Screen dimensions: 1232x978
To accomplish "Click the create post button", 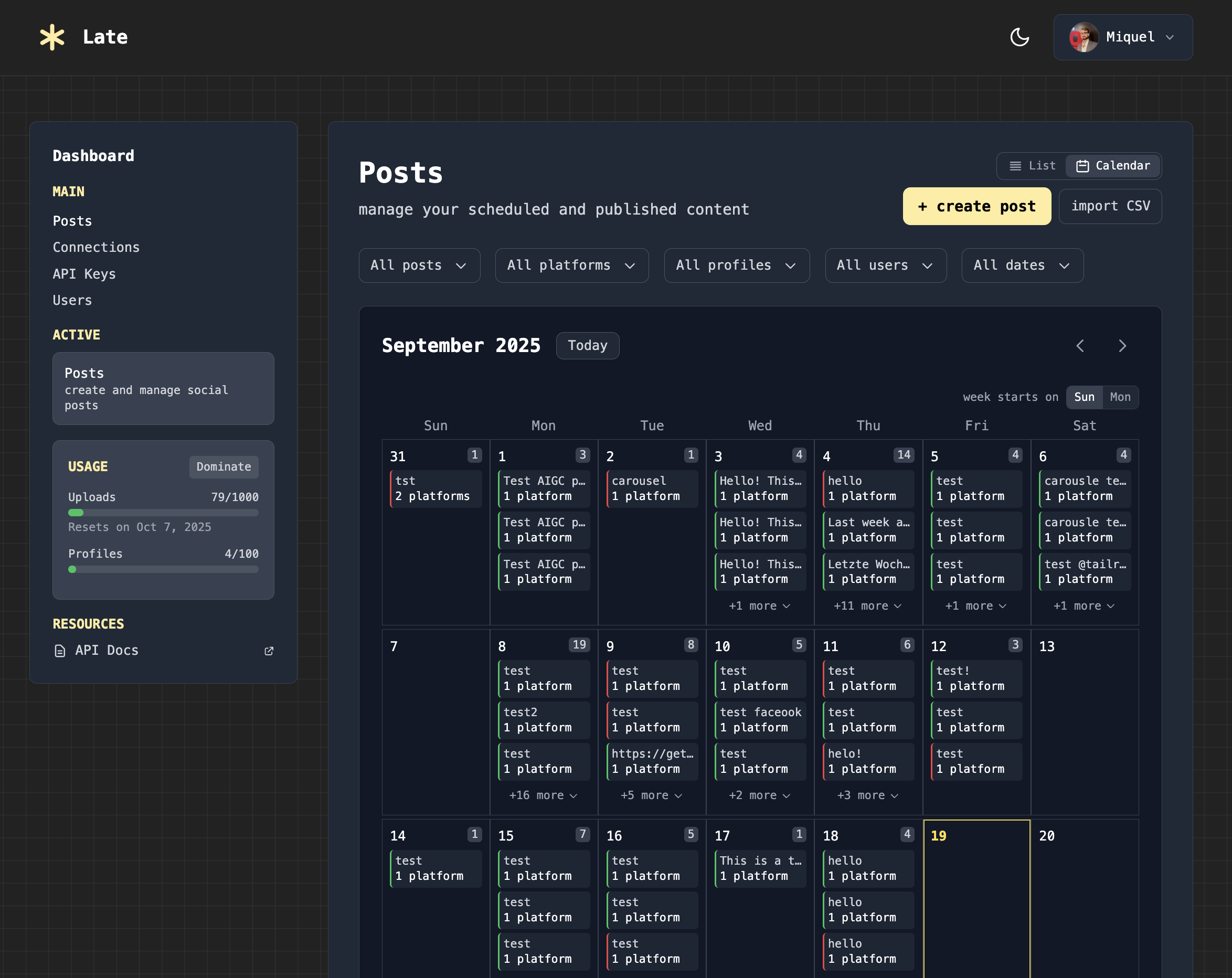I will pos(976,206).
